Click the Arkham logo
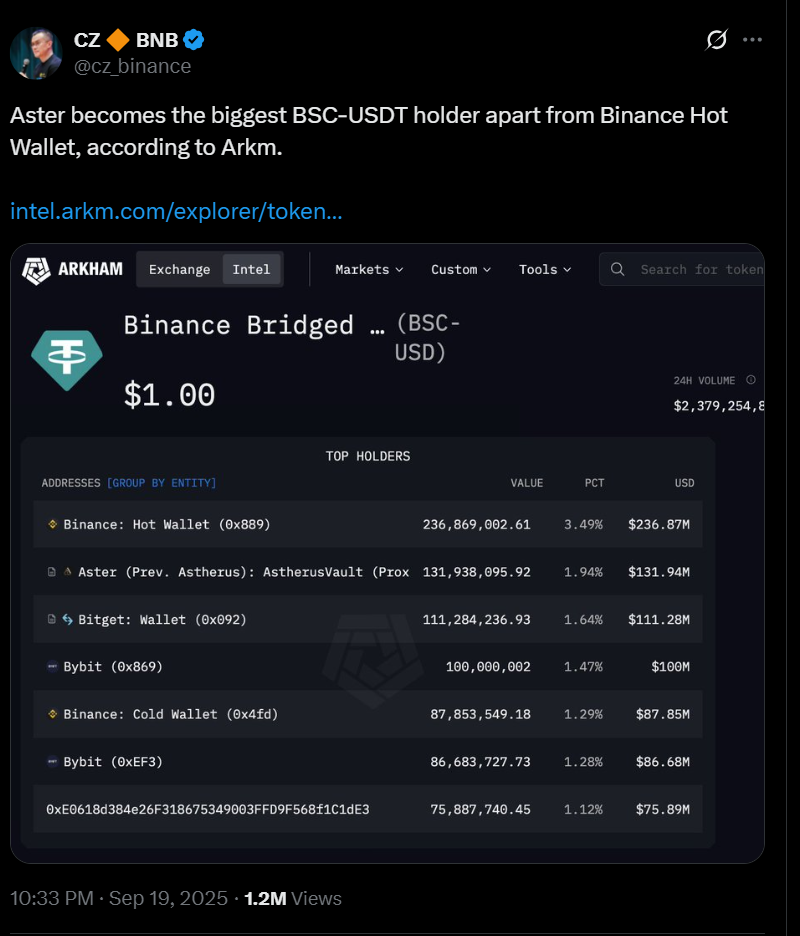 (71, 269)
